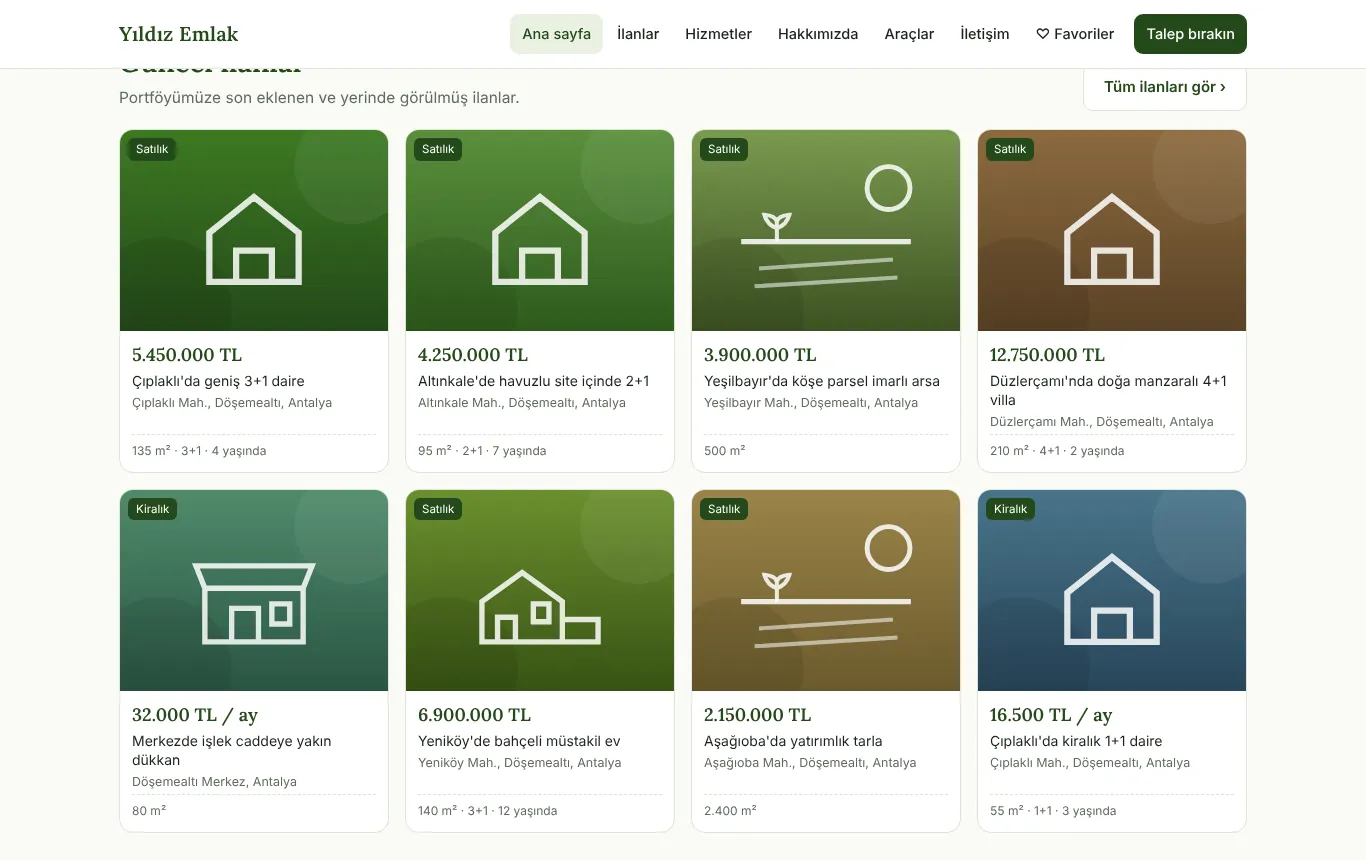Viewport: 1366px width, 860px height.
Task: Open Favoriler with the heart icon
Action: [x=1075, y=34]
